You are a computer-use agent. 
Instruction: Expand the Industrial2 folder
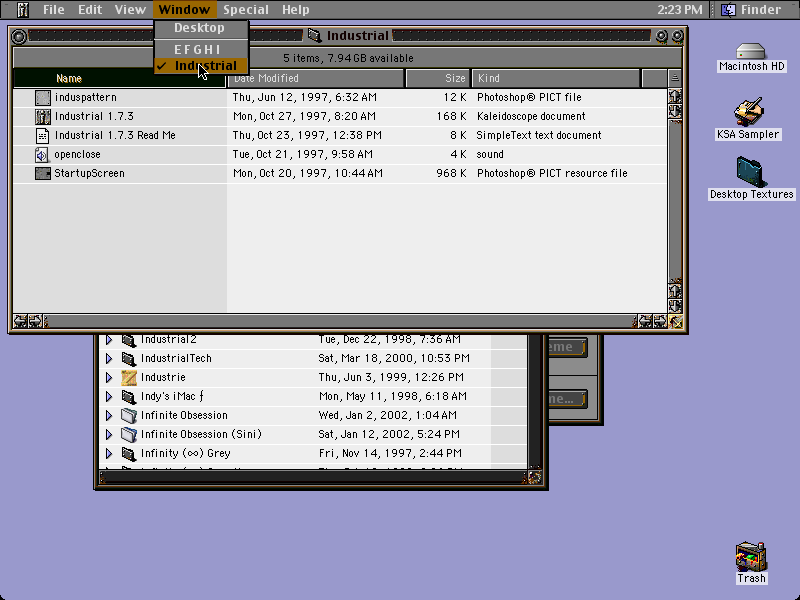109,340
